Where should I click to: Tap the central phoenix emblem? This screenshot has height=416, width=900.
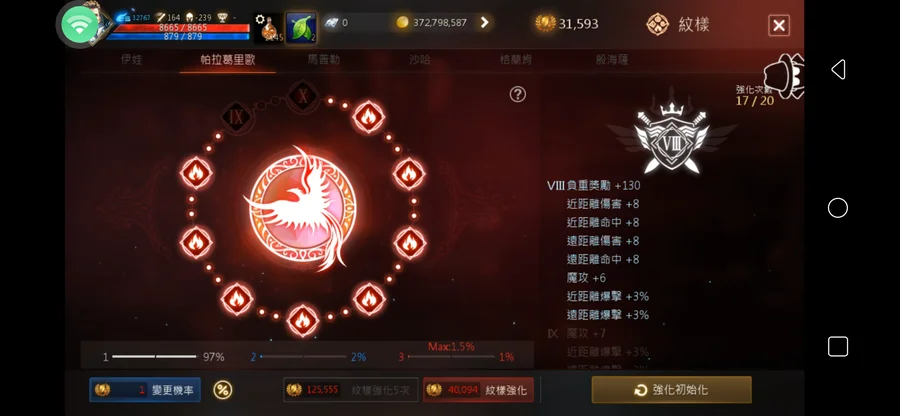click(302, 208)
